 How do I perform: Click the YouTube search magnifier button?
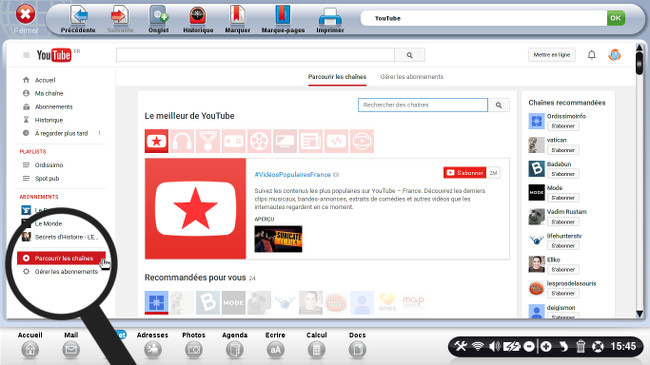click(x=410, y=55)
